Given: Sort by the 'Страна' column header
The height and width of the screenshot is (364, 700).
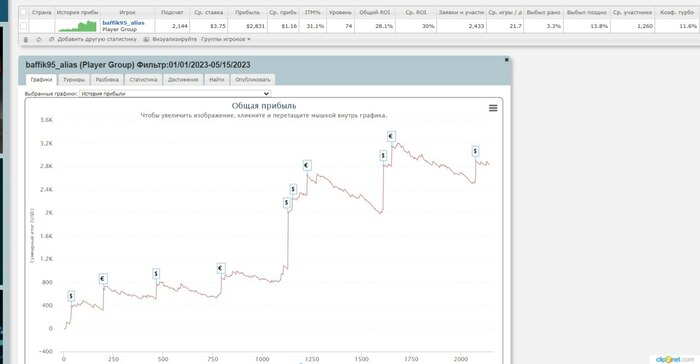Looking at the screenshot, I should pos(42,13).
